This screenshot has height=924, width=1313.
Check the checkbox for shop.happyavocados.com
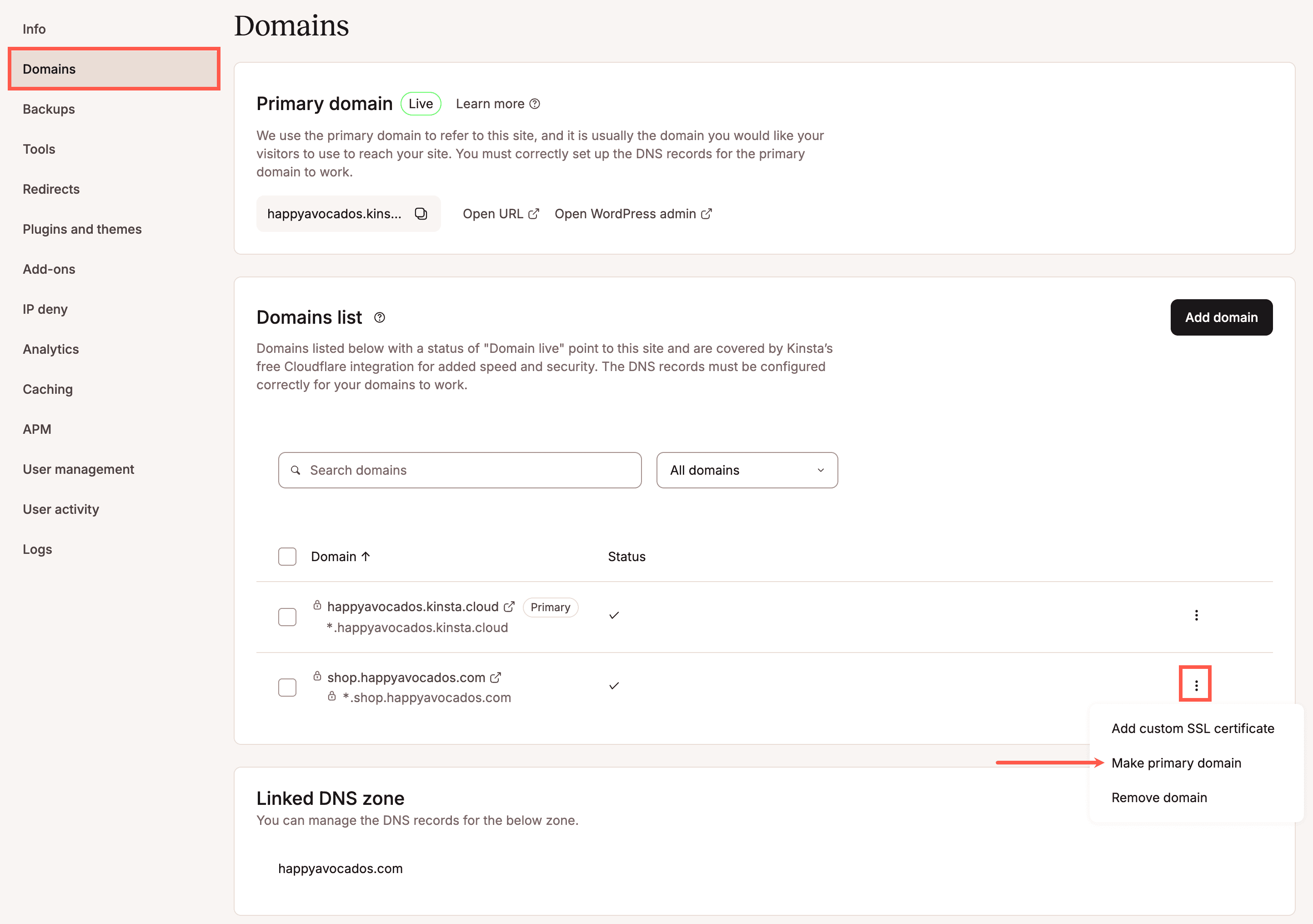coord(287,687)
